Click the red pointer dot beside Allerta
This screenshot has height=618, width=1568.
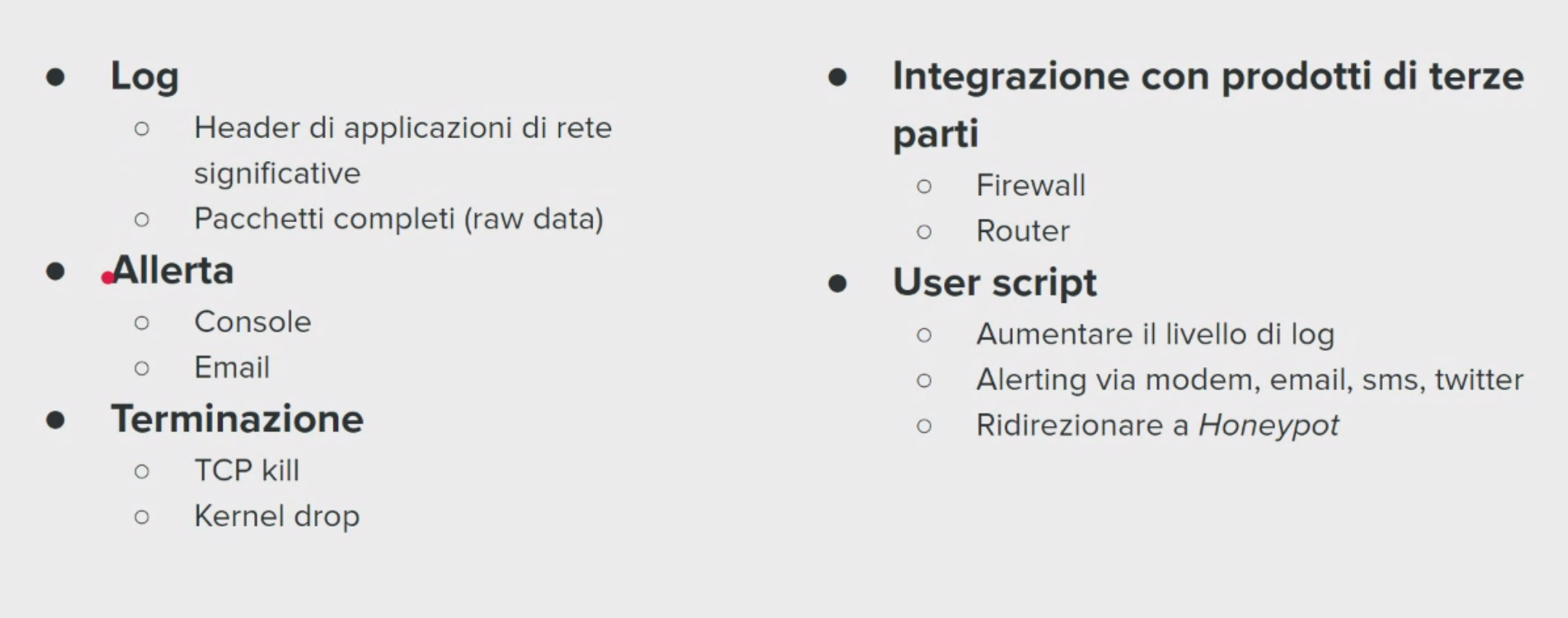coord(108,278)
